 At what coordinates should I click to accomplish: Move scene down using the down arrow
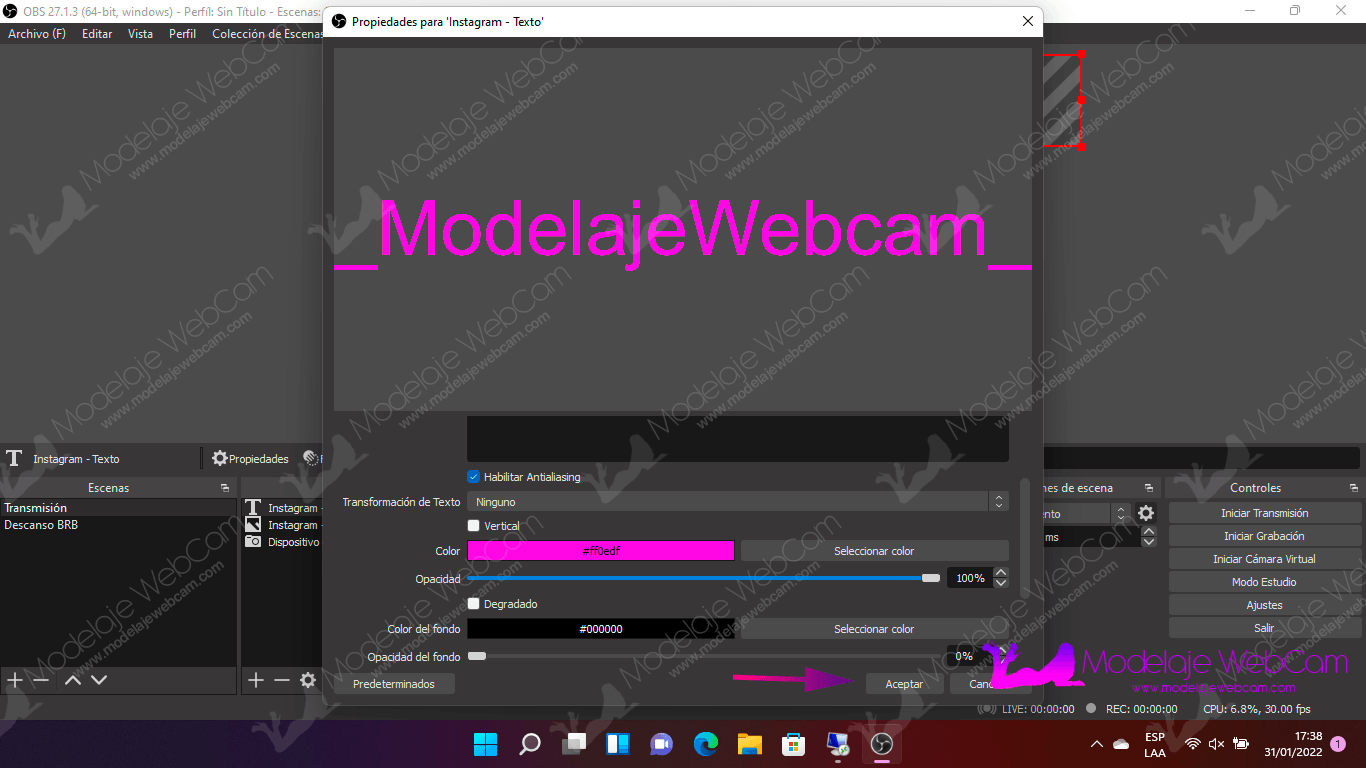coord(99,680)
